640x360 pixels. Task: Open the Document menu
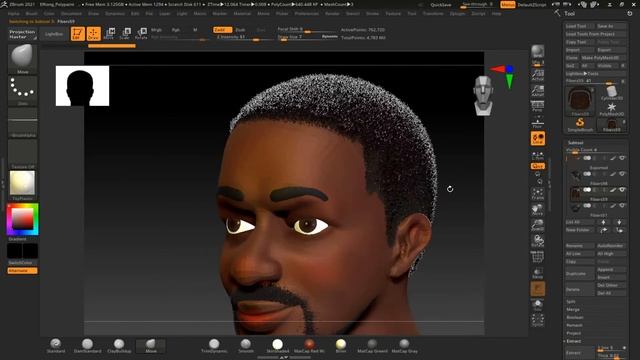coord(71,13)
